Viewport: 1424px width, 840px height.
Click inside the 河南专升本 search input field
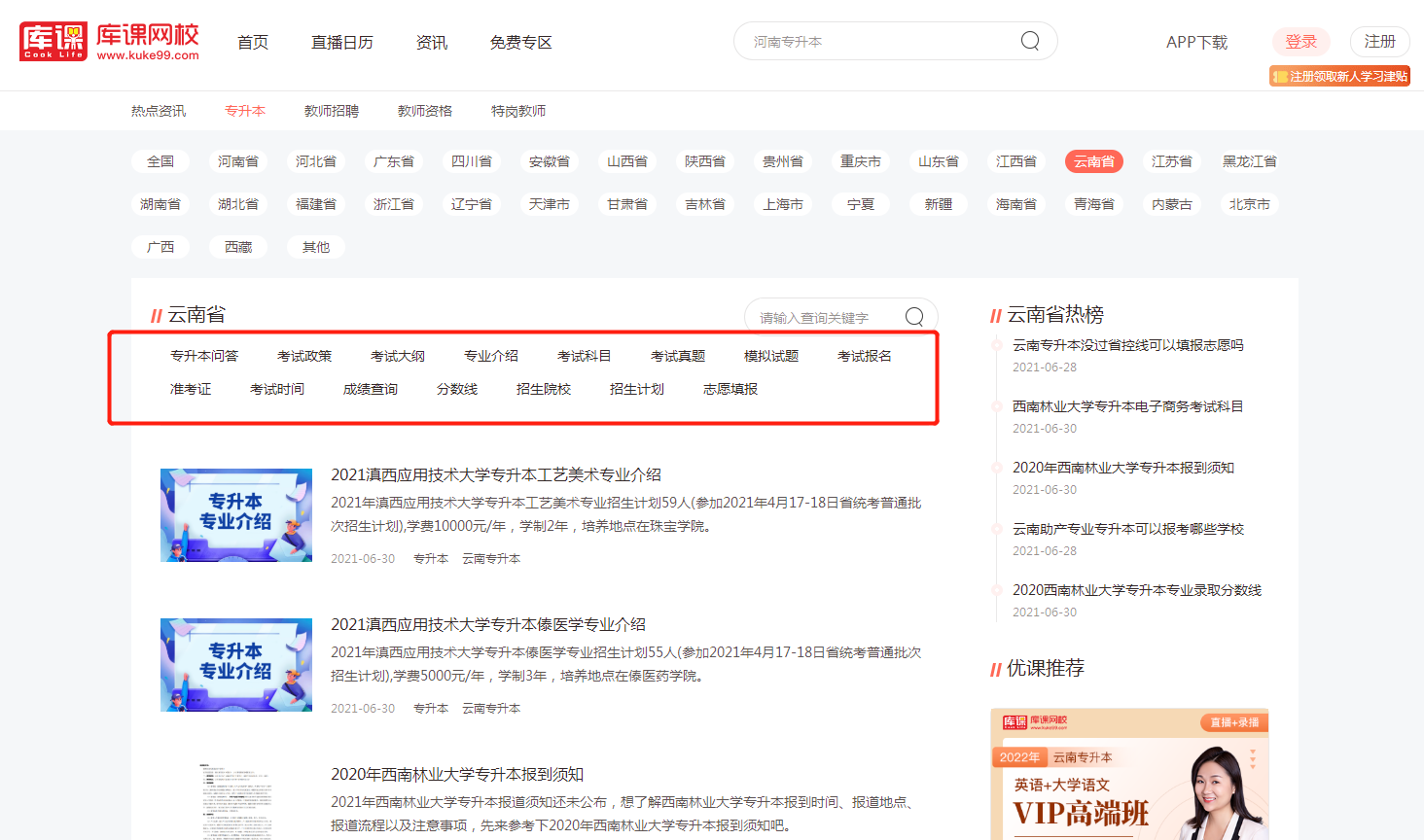coord(875,41)
